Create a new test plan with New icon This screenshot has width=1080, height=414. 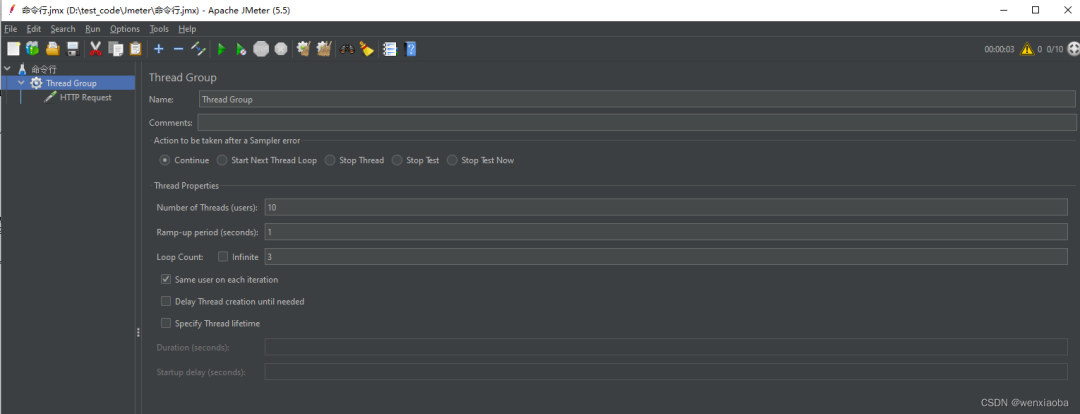click(x=13, y=49)
